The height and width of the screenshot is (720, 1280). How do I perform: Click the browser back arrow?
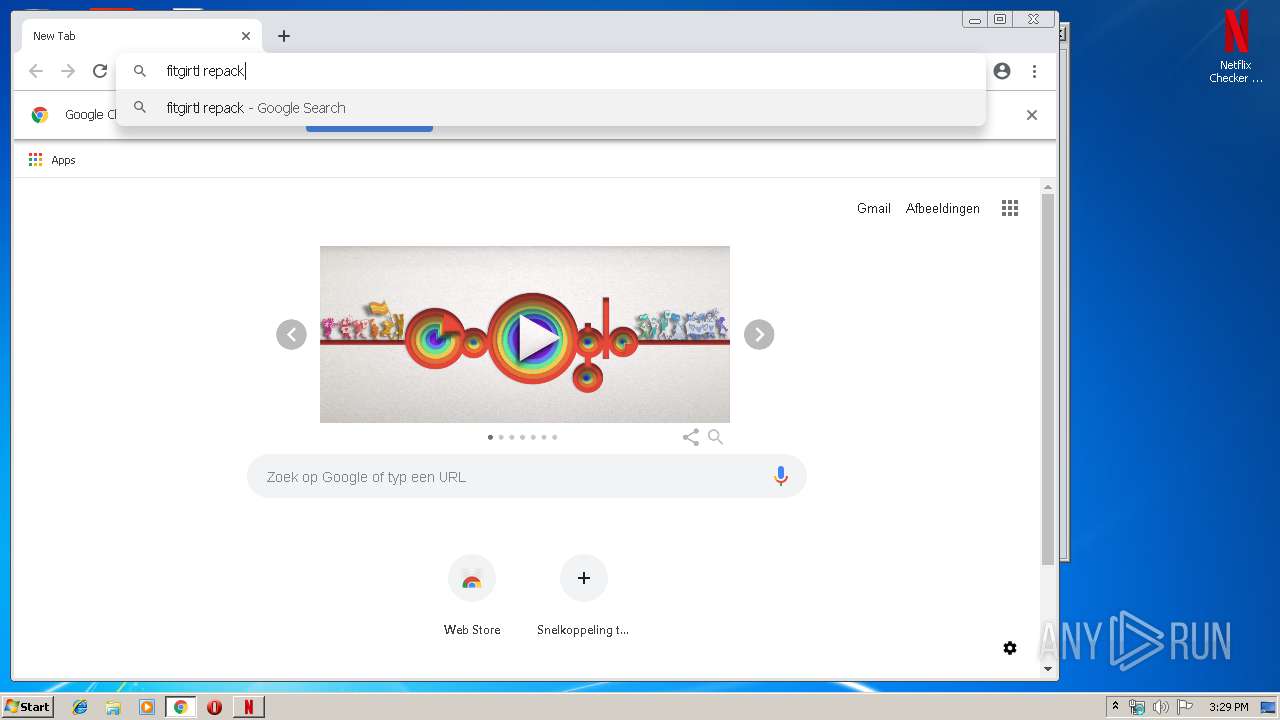coord(36,71)
